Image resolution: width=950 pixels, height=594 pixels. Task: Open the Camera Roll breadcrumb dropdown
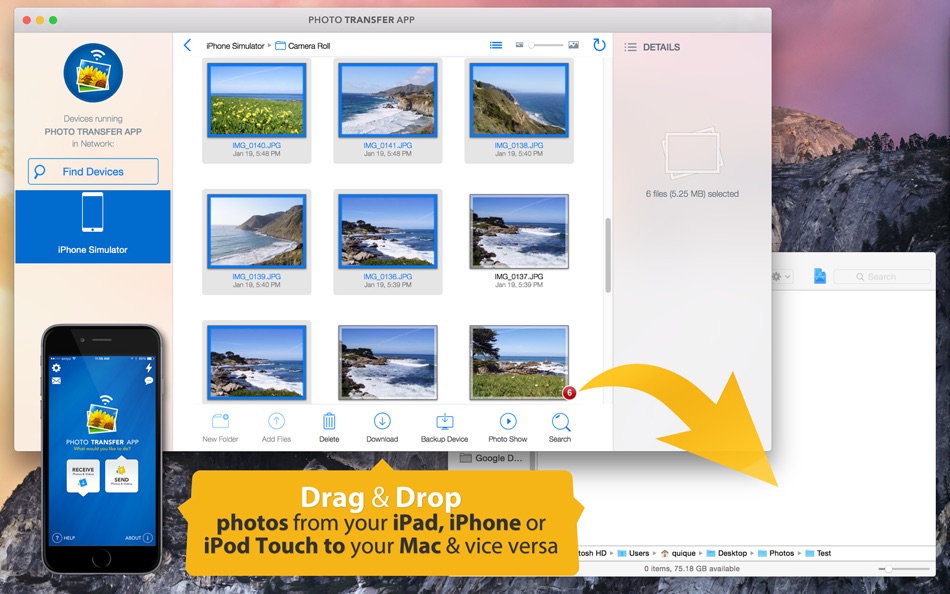click(x=310, y=45)
